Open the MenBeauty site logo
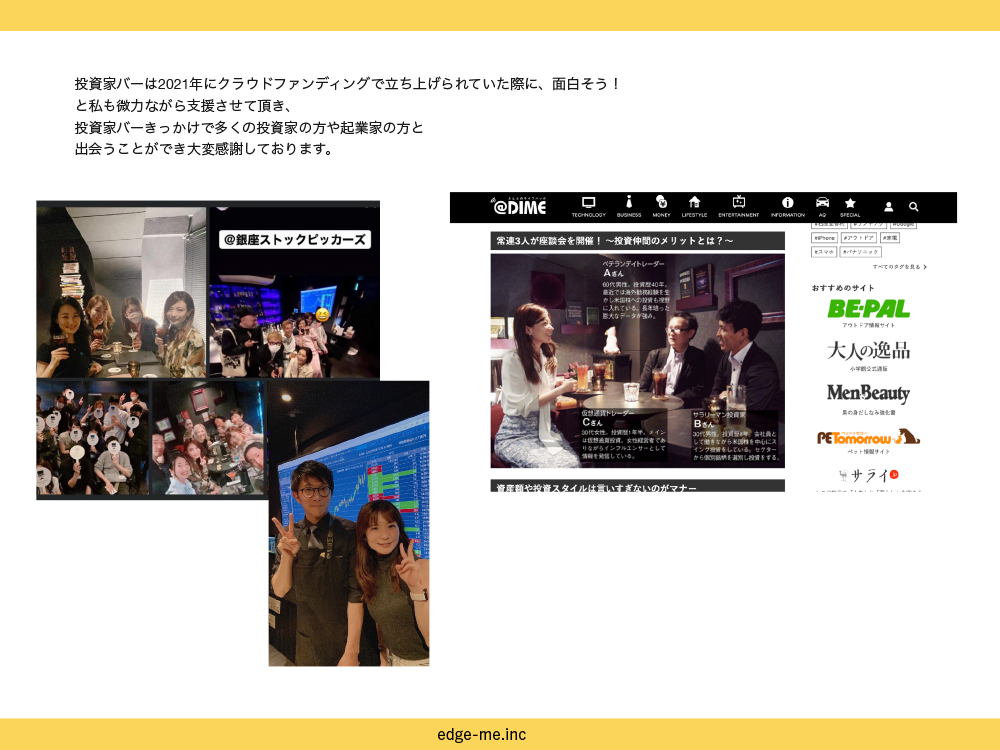Screen dimensions: 1000x750 pos(868,394)
